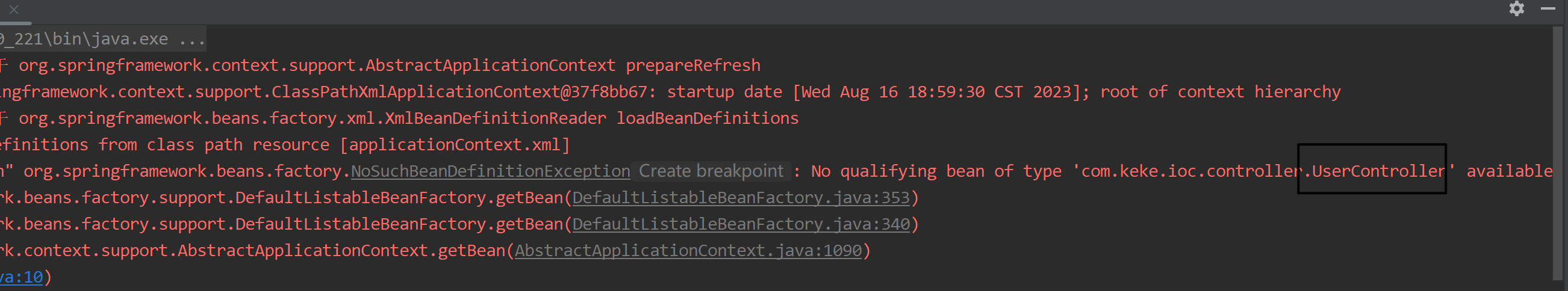Follow the blue line 10 source link
The width and height of the screenshot is (1568, 291).
21,278
